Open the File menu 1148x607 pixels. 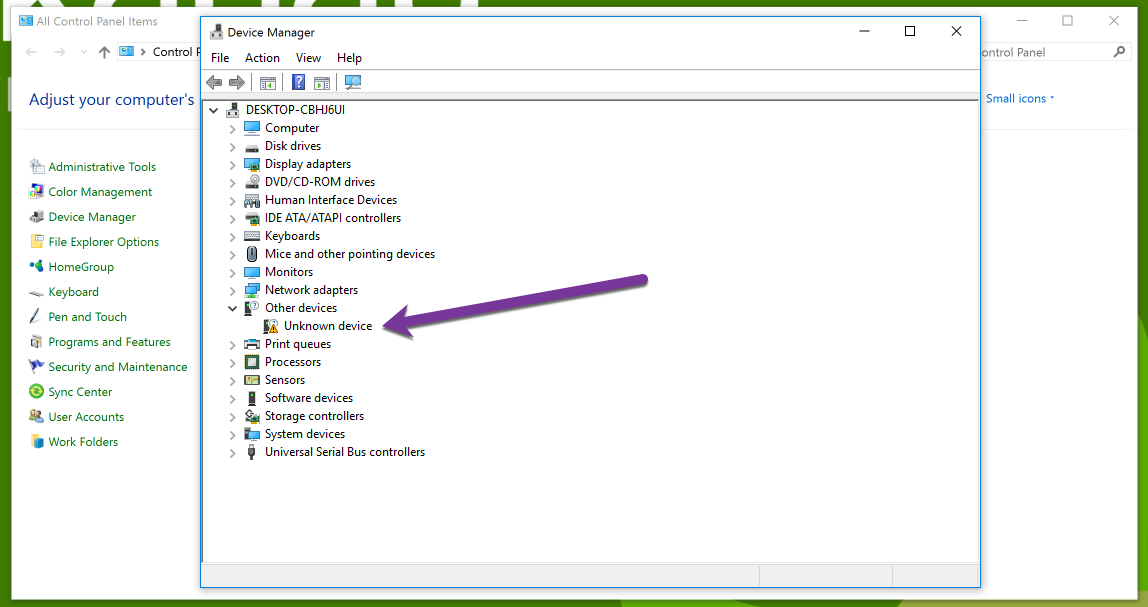click(220, 58)
